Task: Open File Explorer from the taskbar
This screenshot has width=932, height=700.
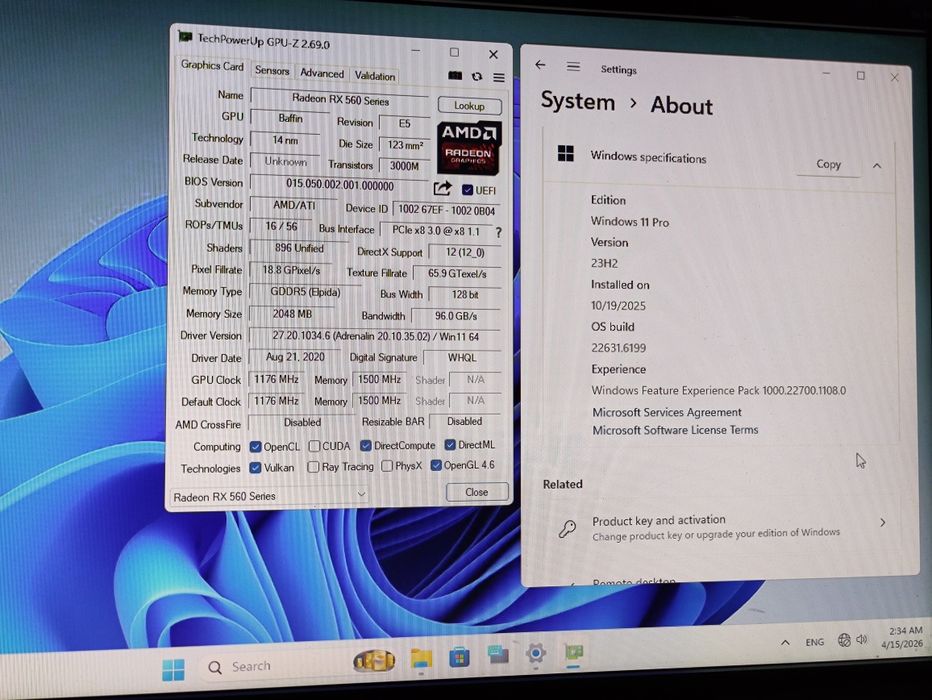Action: 421,658
